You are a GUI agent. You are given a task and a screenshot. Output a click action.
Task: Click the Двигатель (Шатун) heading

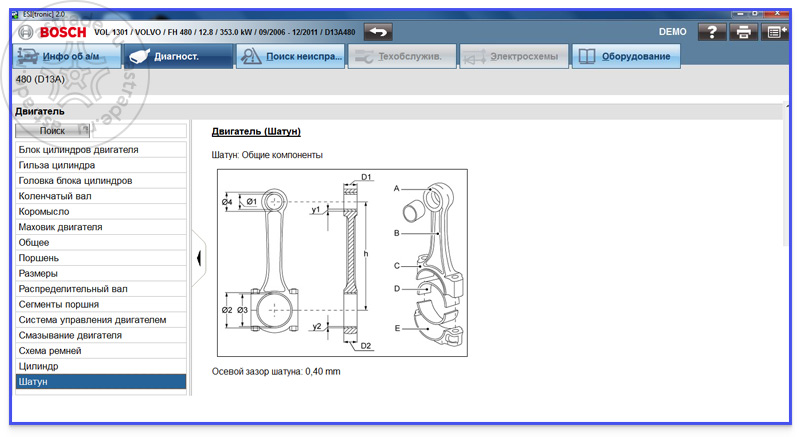(256, 131)
